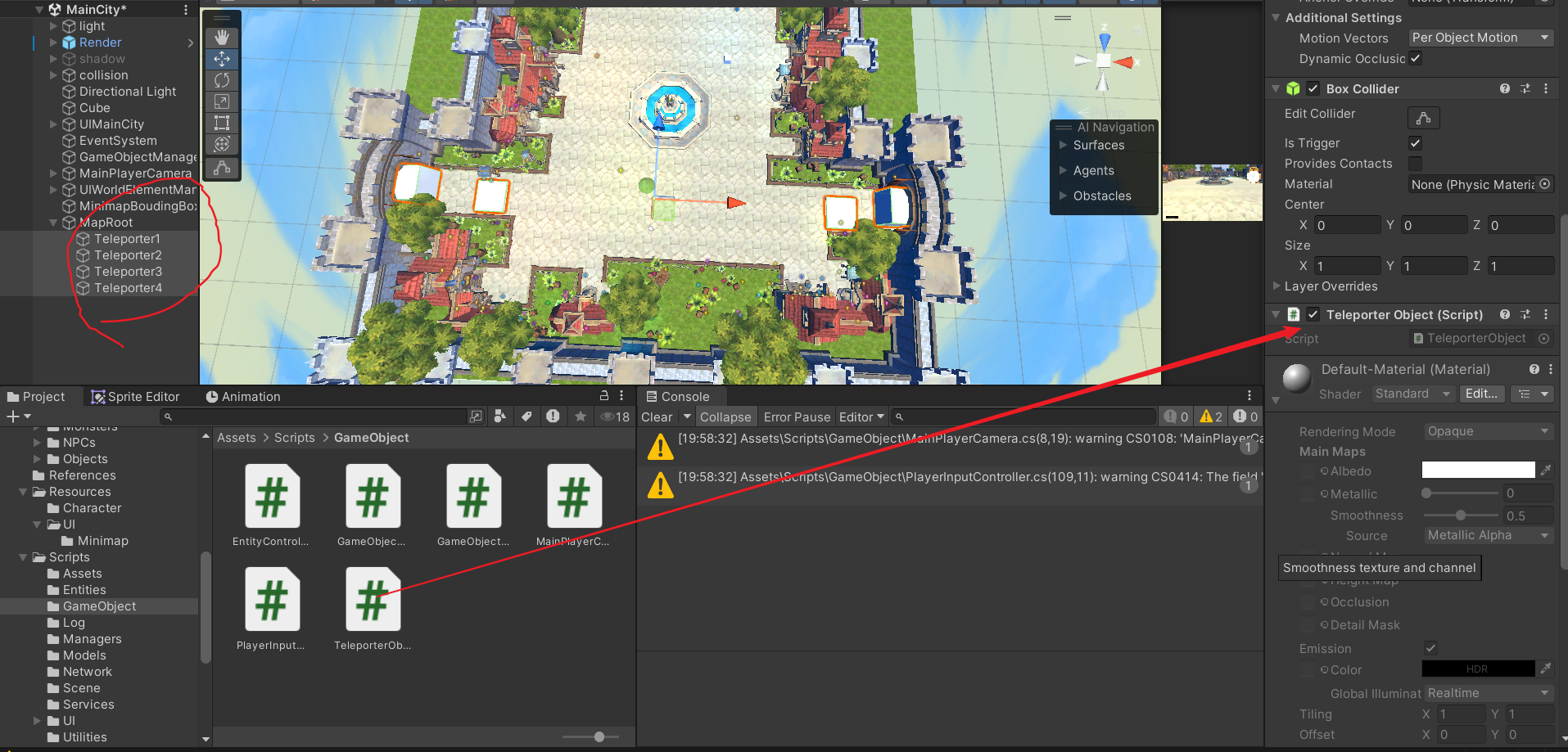Select Teleporter3 in the hierarchy
The height and width of the screenshot is (752, 1568).
(128, 272)
